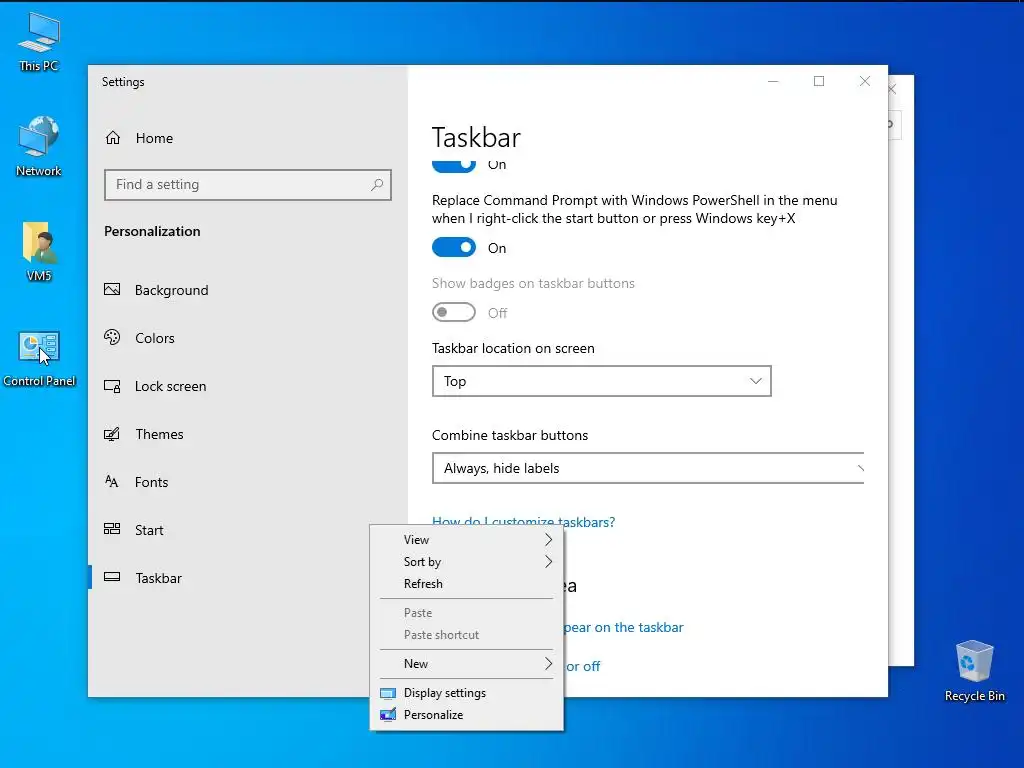
Task: Turn off Replace Command Prompt with PowerShell toggle
Action: (454, 248)
